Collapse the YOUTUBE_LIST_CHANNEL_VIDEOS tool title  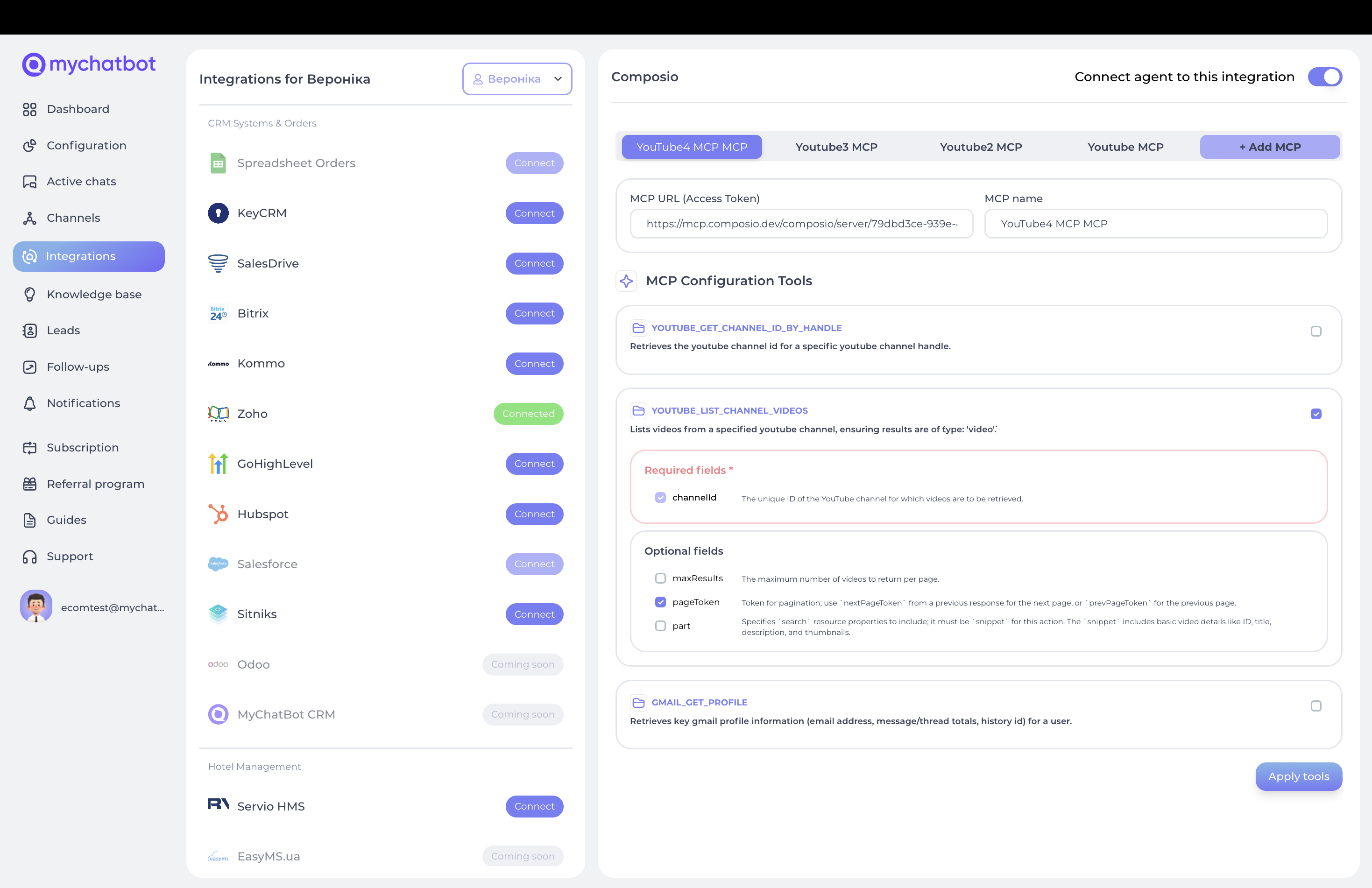coord(728,411)
